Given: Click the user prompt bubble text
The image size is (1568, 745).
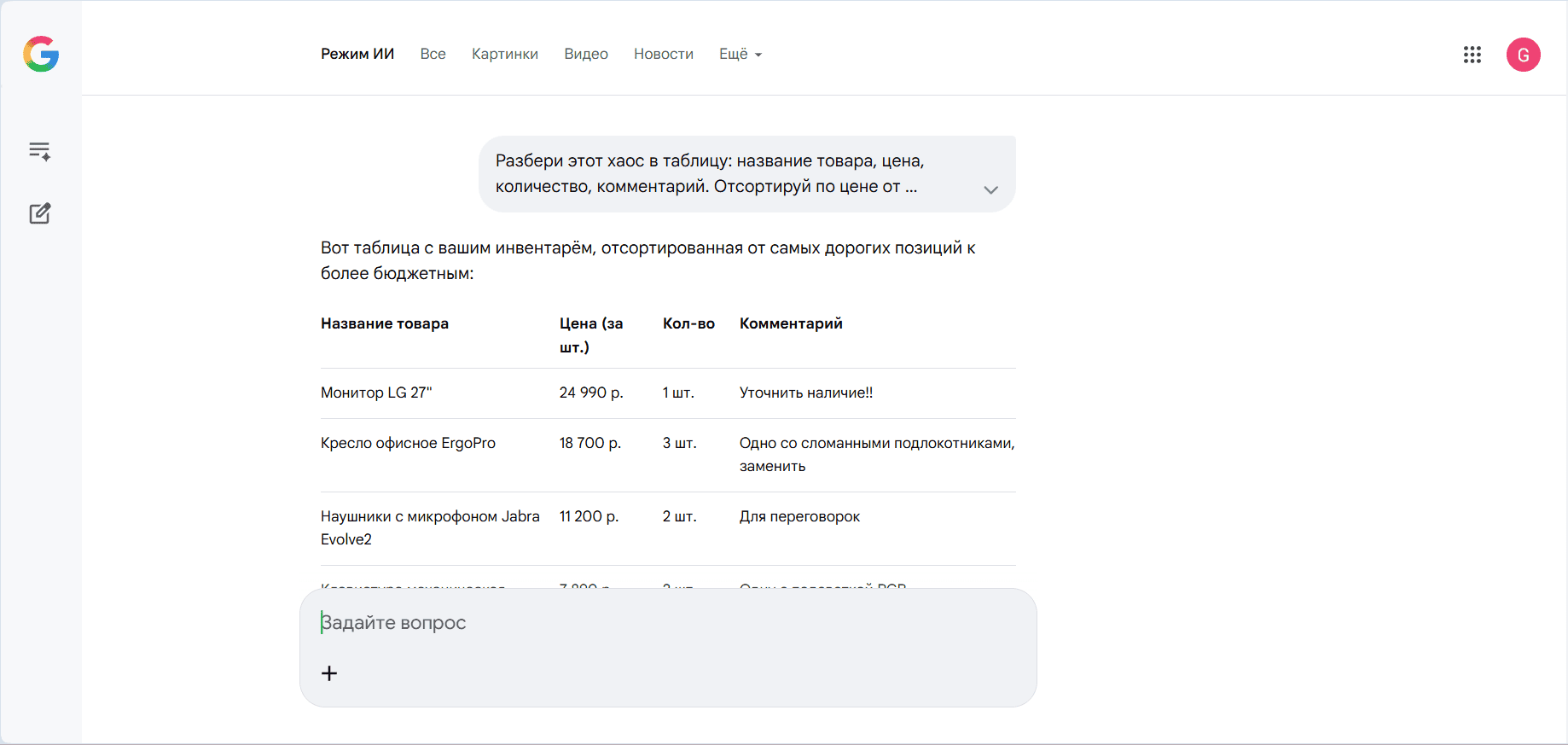Looking at the screenshot, I should (710, 173).
